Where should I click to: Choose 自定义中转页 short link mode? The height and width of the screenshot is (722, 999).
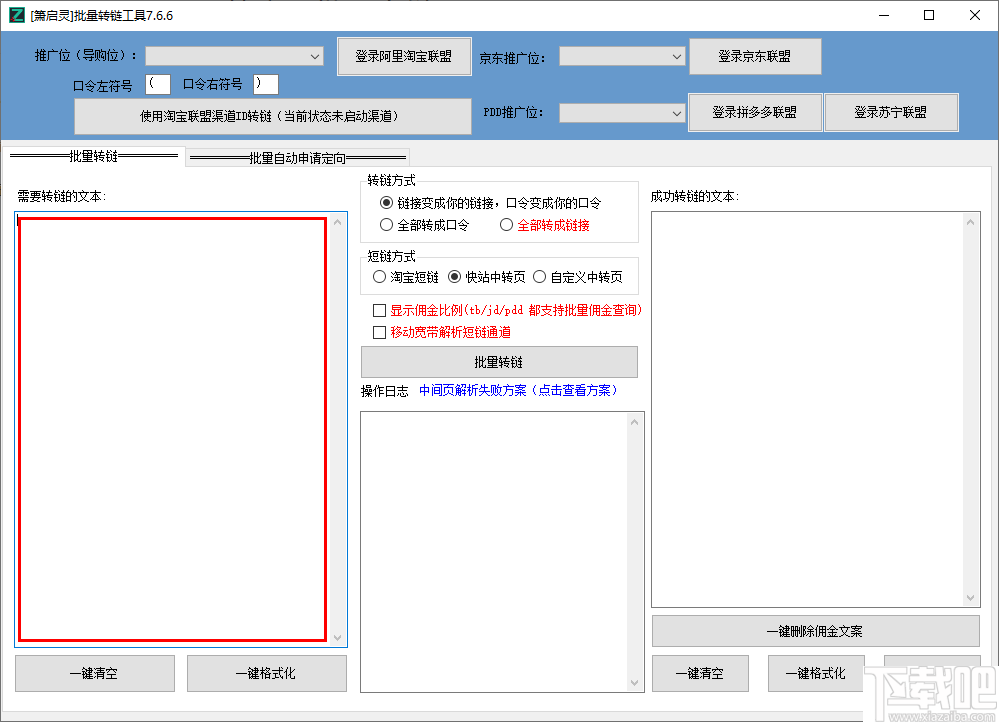pyautogui.click(x=540, y=277)
